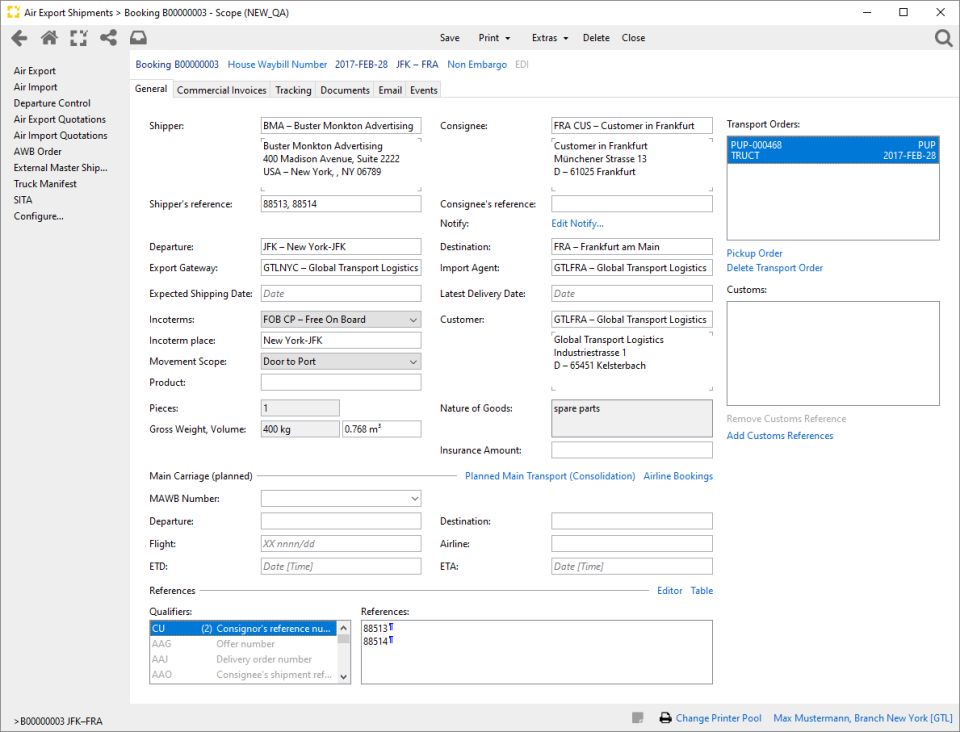The width and height of the screenshot is (960, 732).
Task: Click the Save button
Action: pyautogui.click(x=449, y=38)
